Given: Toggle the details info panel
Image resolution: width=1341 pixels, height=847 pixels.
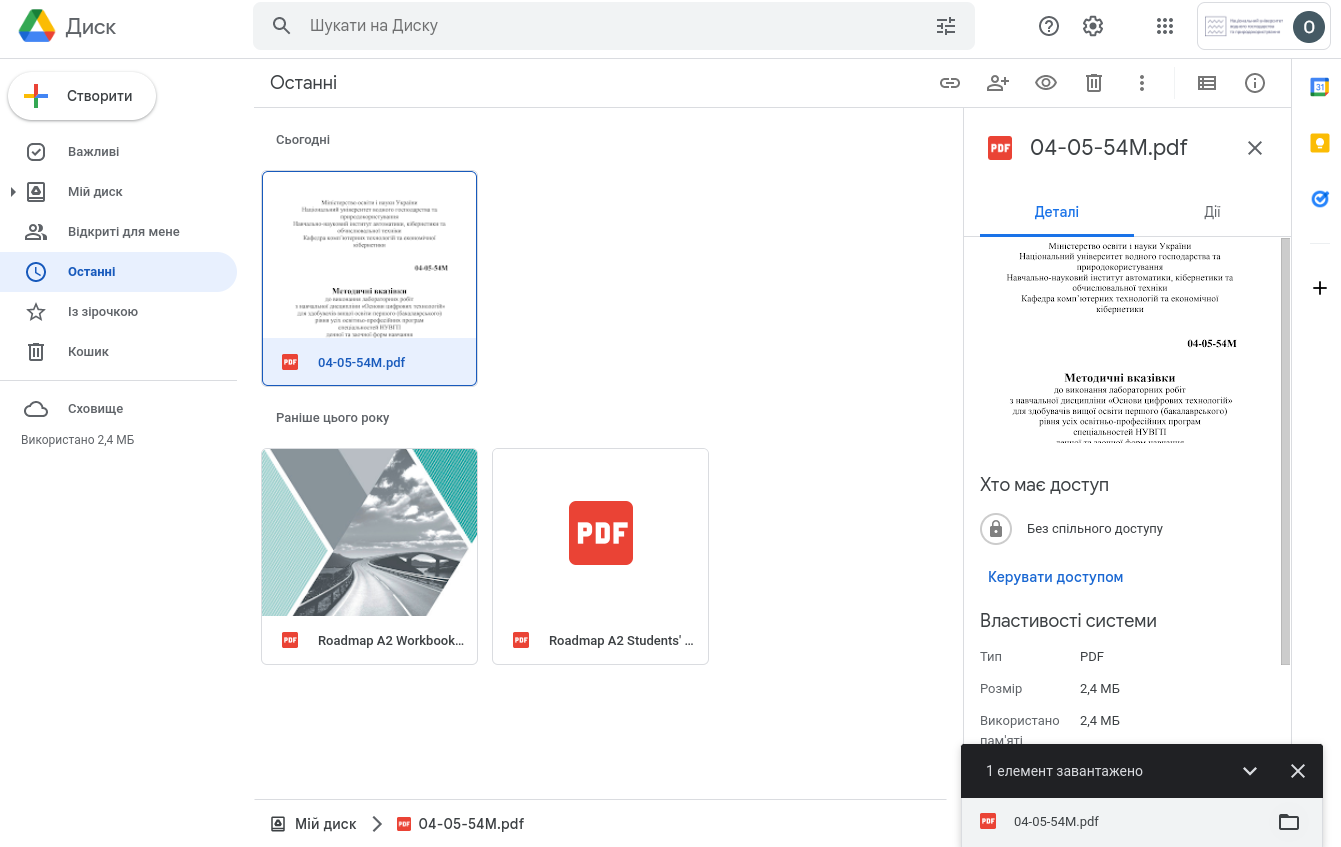Looking at the screenshot, I should [1254, 83].
